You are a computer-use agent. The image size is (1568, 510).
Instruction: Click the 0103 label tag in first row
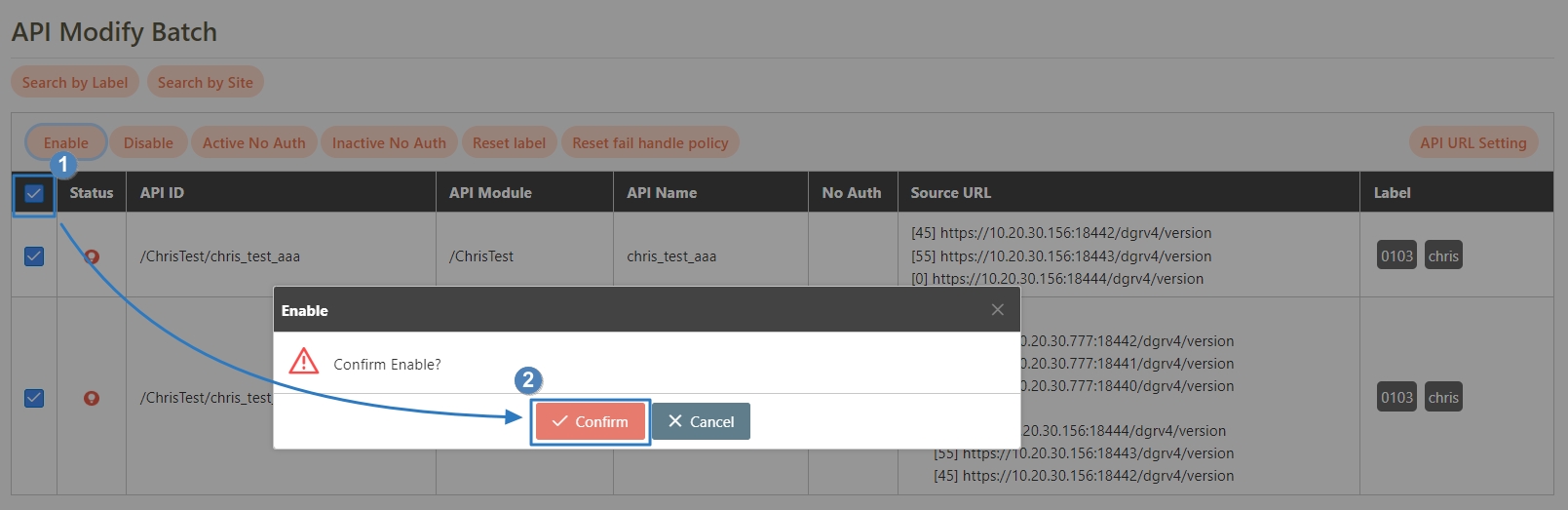click(x=1396, y=255)
